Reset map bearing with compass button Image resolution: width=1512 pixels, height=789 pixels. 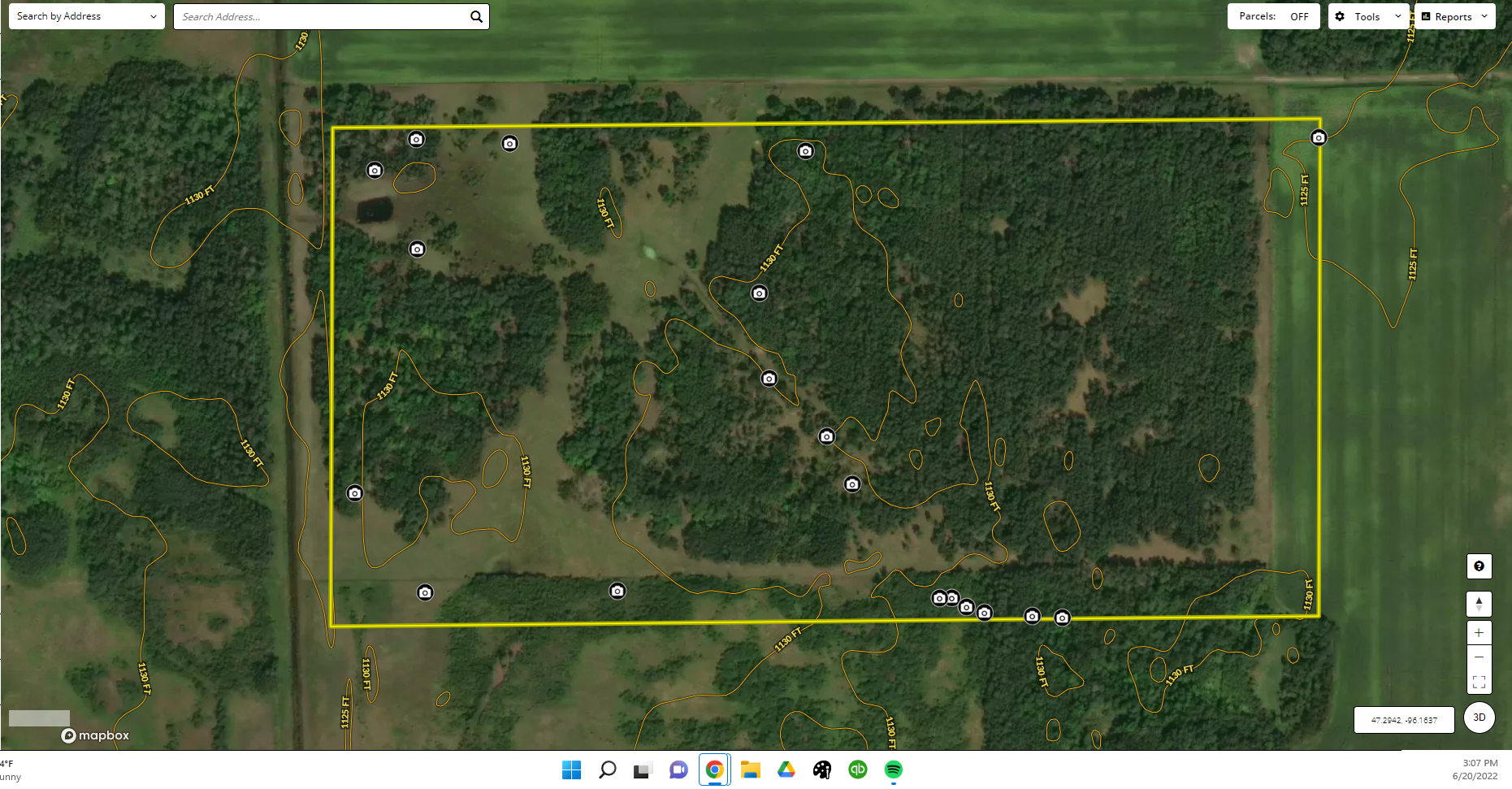[1479, 604]
